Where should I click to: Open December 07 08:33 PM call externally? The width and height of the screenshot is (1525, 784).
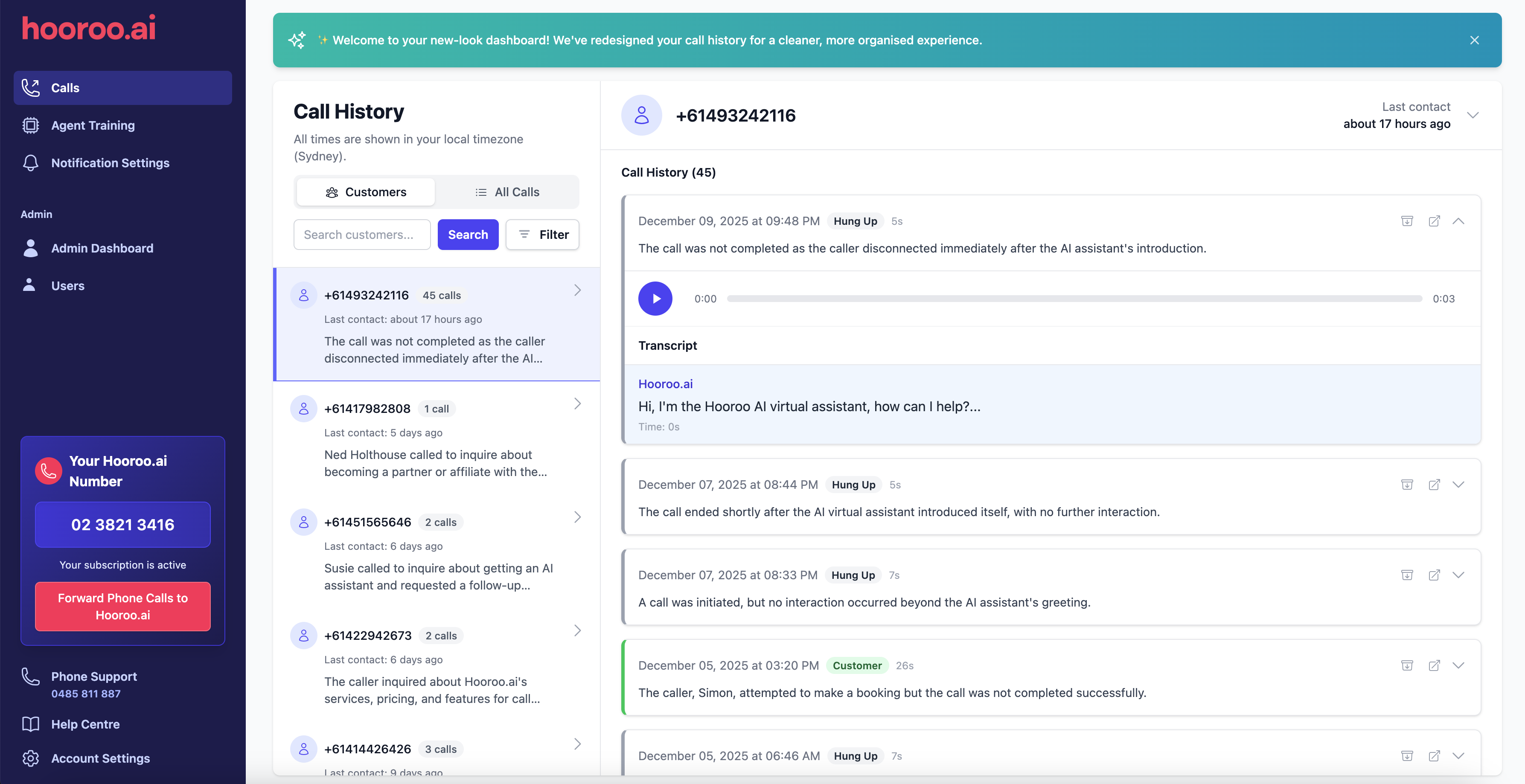pos(1434,575)
